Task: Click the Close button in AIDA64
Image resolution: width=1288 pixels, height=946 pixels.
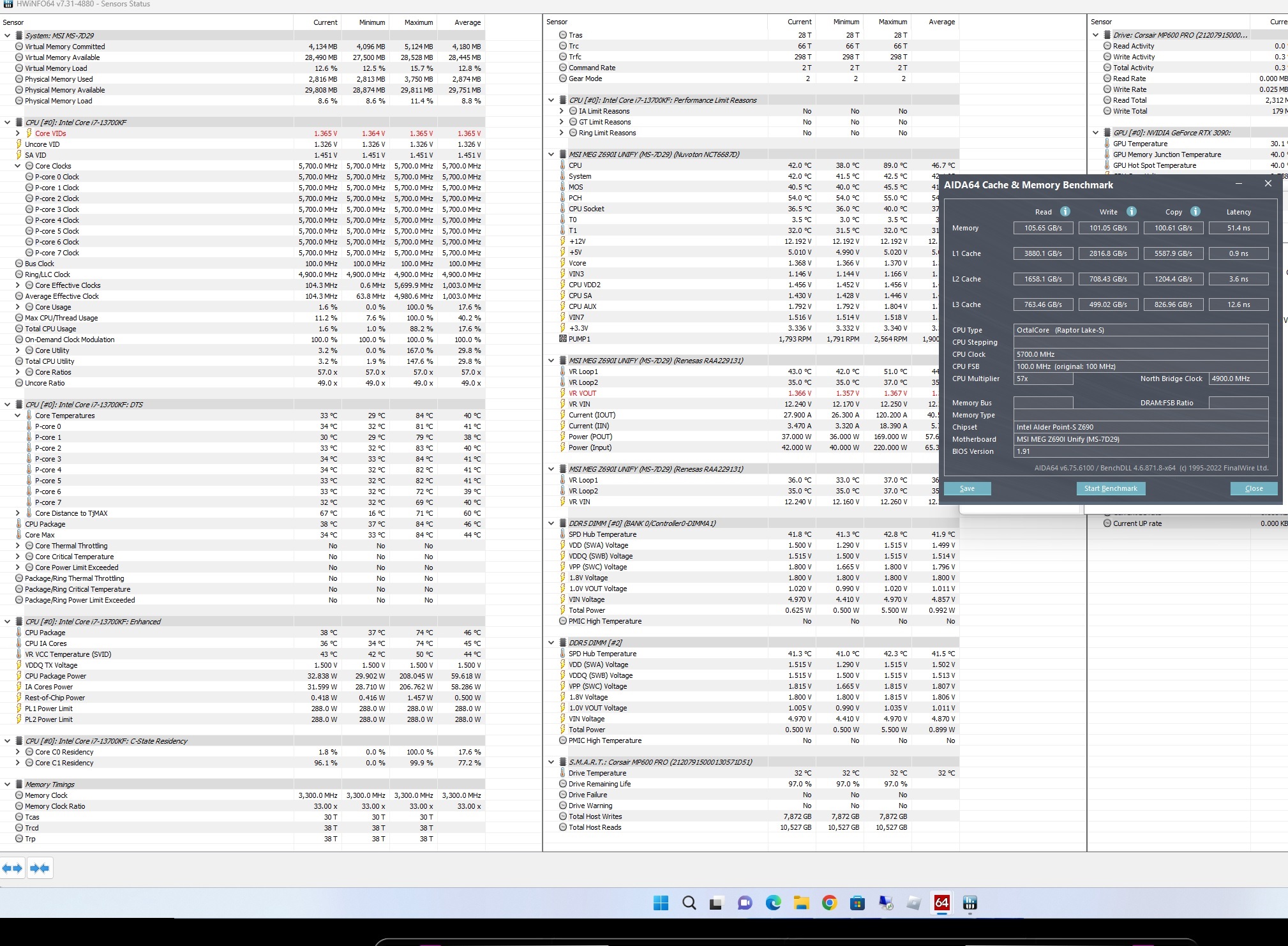Action: click(x=1254, y=488)
